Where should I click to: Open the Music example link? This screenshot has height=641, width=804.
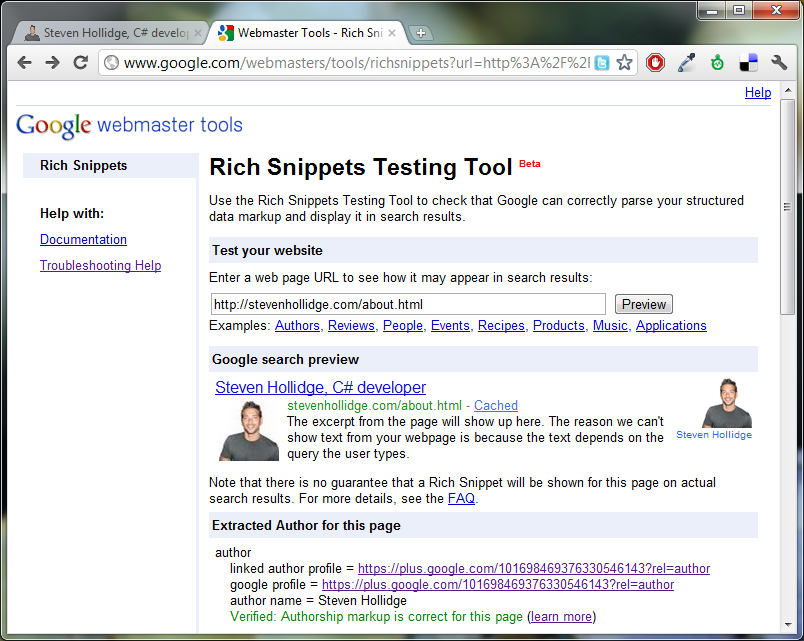tap(610, 326)
